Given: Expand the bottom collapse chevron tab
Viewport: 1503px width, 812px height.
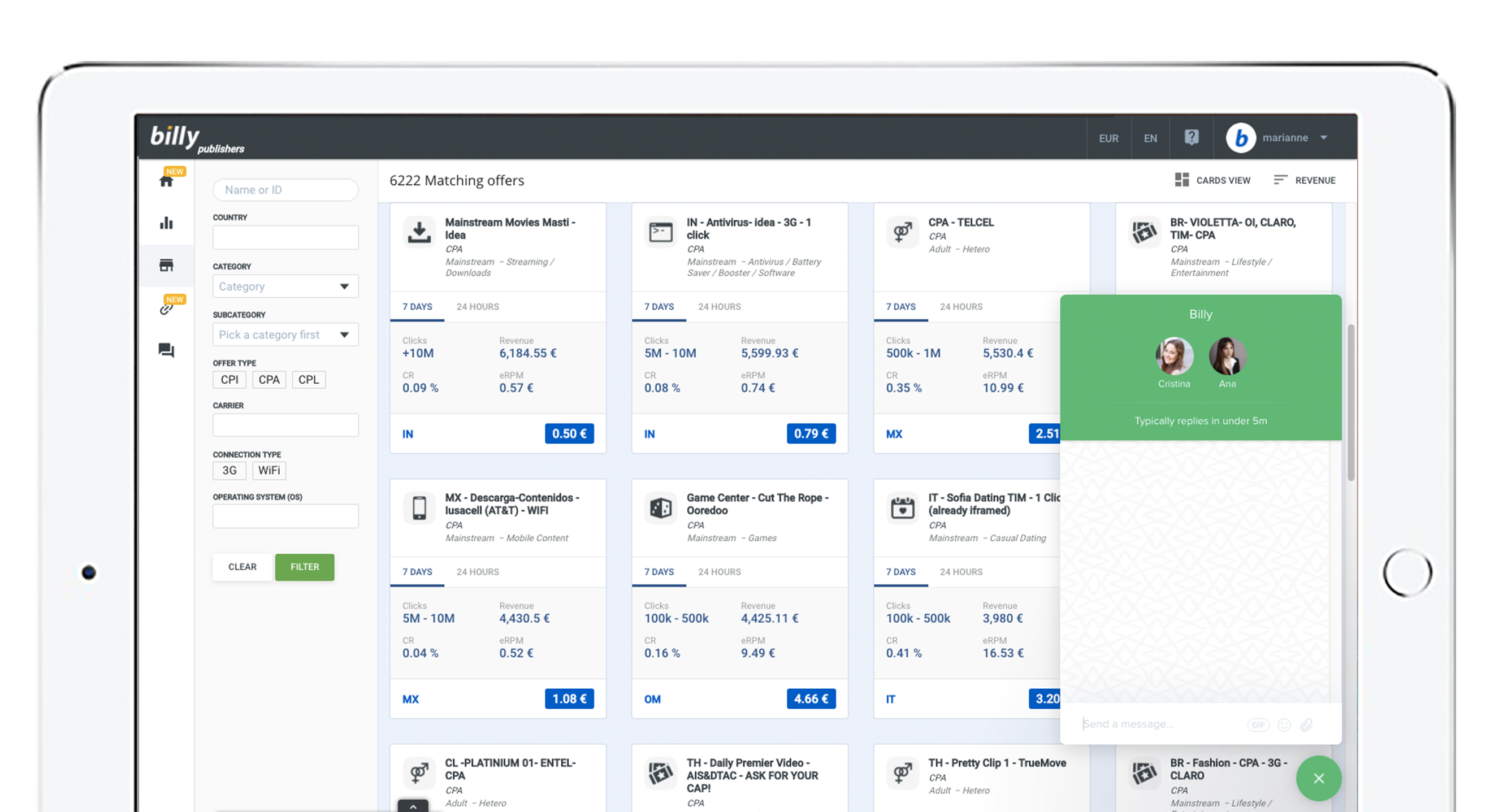Looking at the screenshot, I should point(413,806).
